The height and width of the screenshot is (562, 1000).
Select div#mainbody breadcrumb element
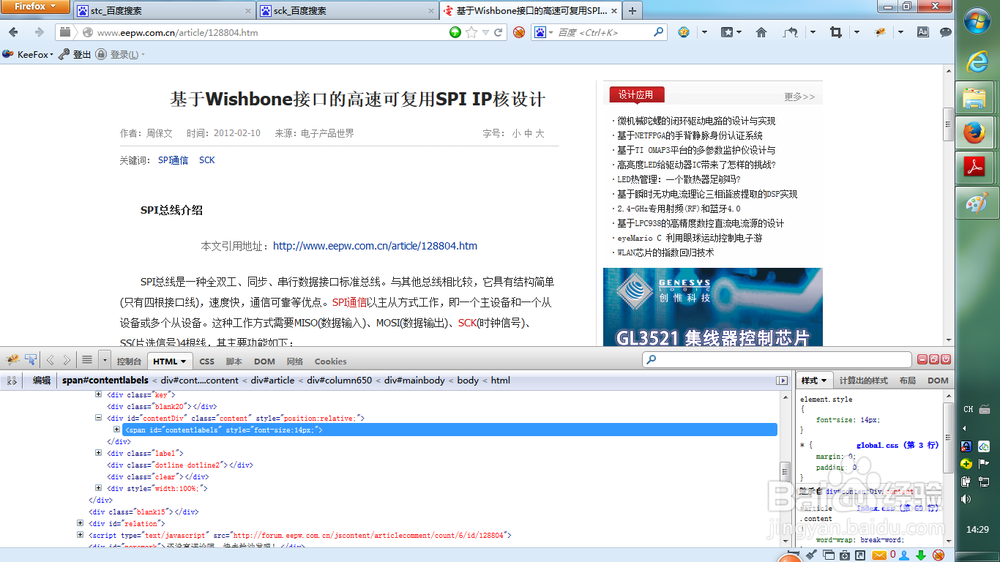[414, 380]
